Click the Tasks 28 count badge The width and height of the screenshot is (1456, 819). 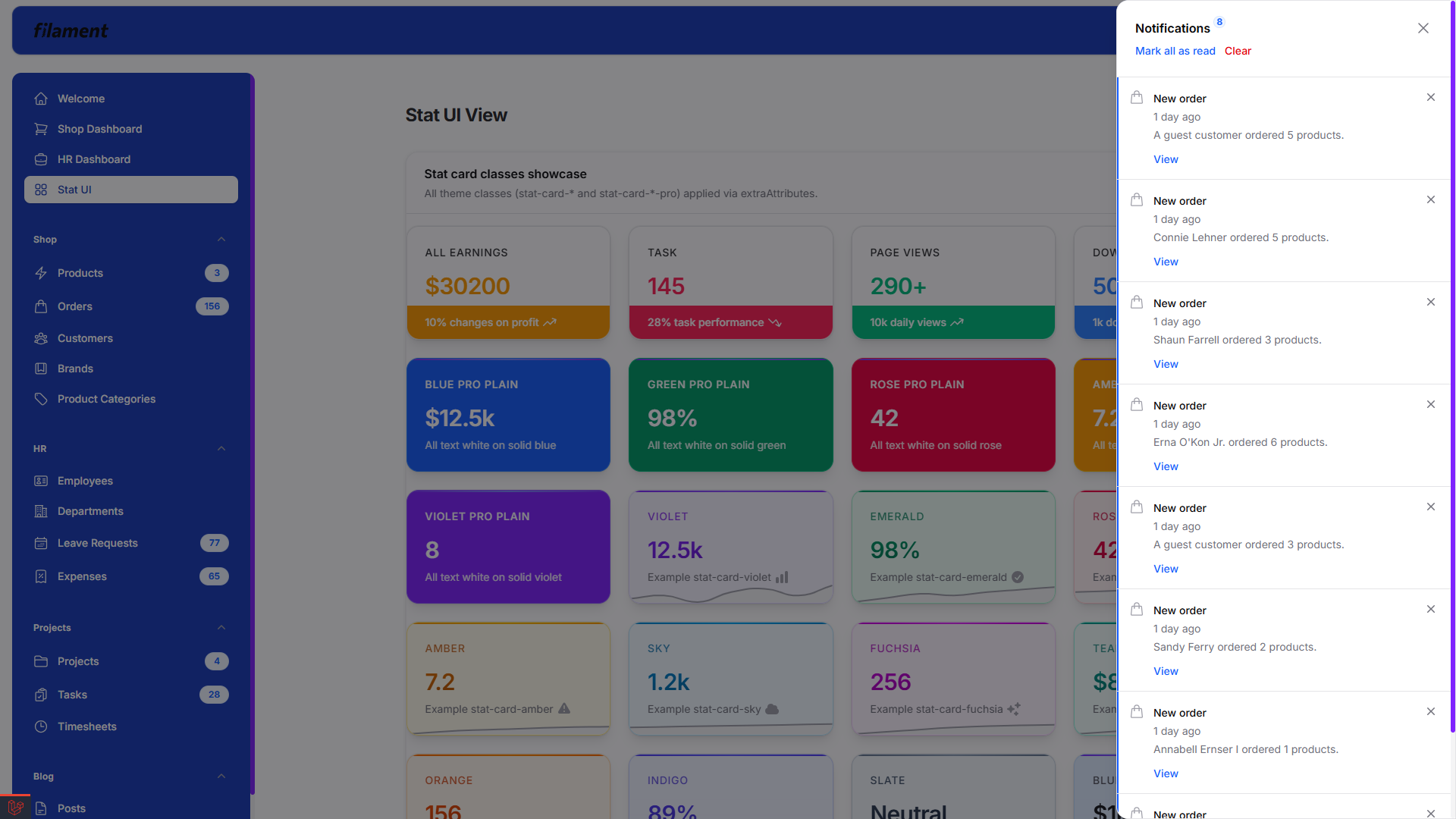tap(214, 695)
